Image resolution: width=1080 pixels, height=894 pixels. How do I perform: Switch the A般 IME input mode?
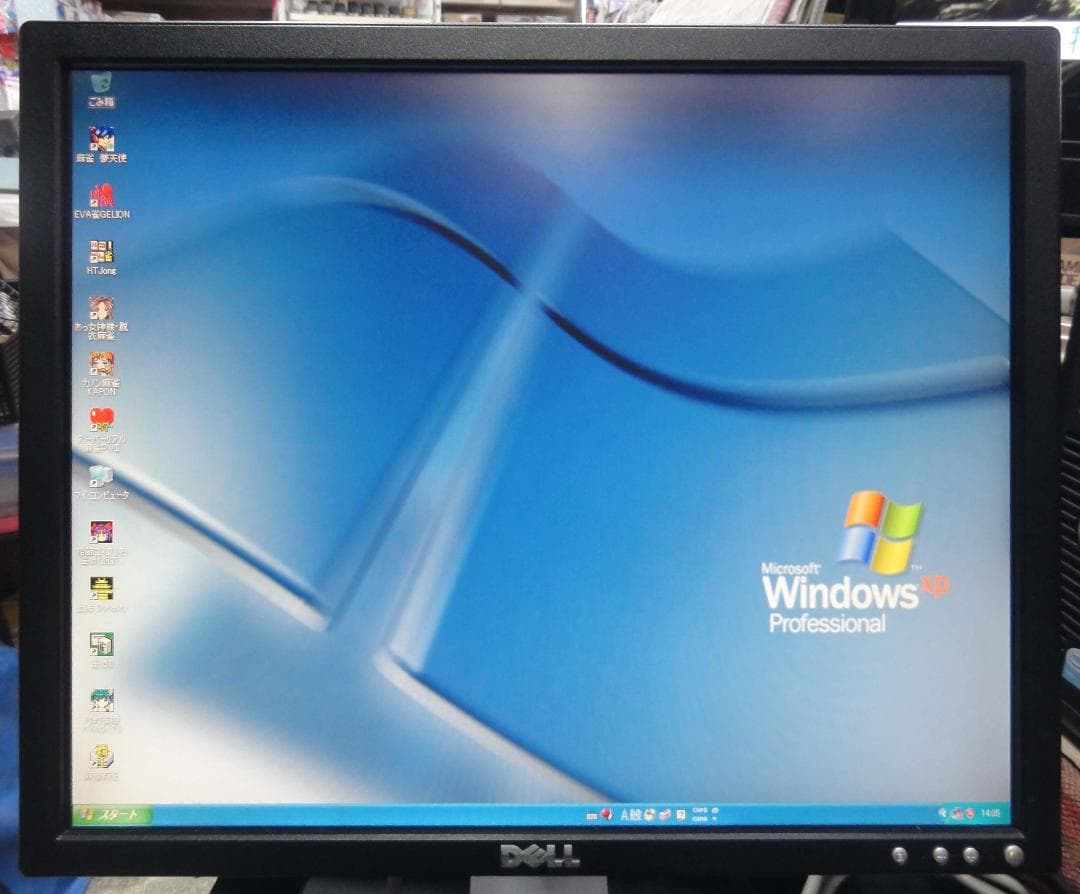click(x=630, y=813)
